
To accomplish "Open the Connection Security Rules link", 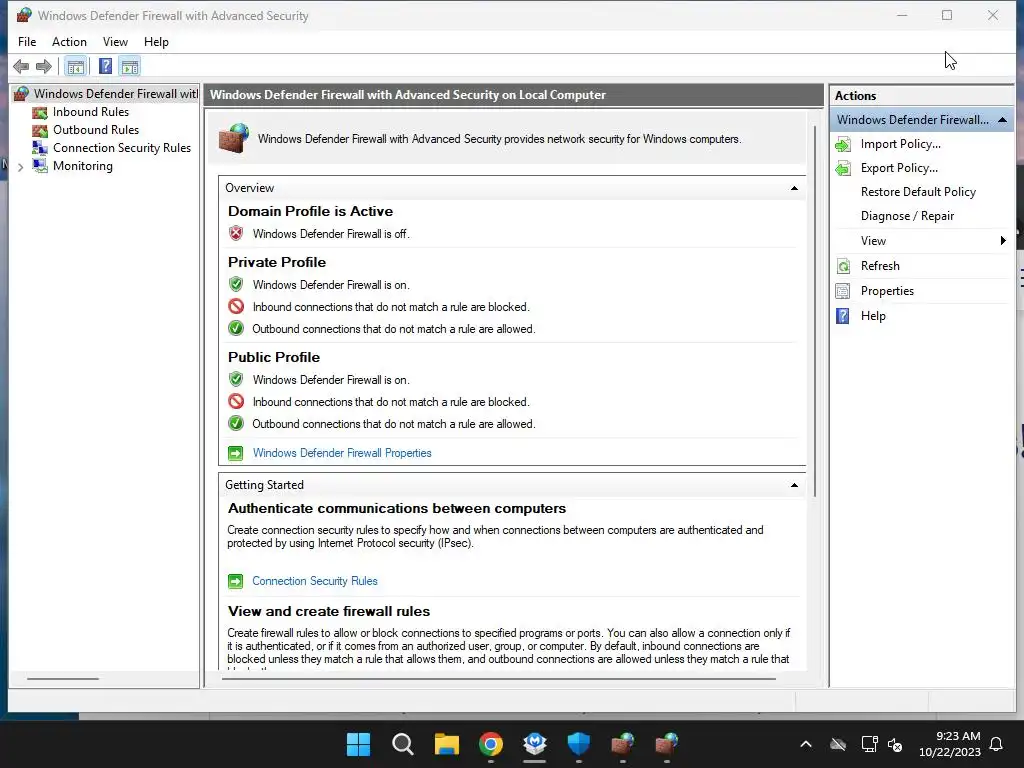I will pyautogui.click(x=315, y=581).
